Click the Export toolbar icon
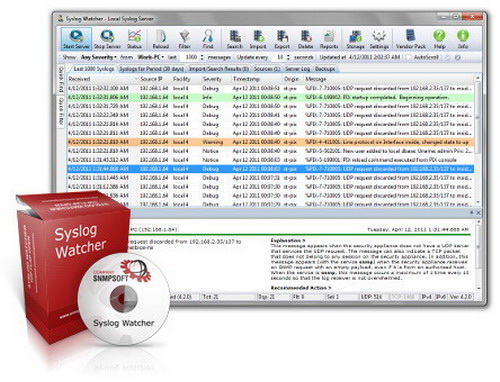This screenshot has width=500, height=382. click(282, 39)
